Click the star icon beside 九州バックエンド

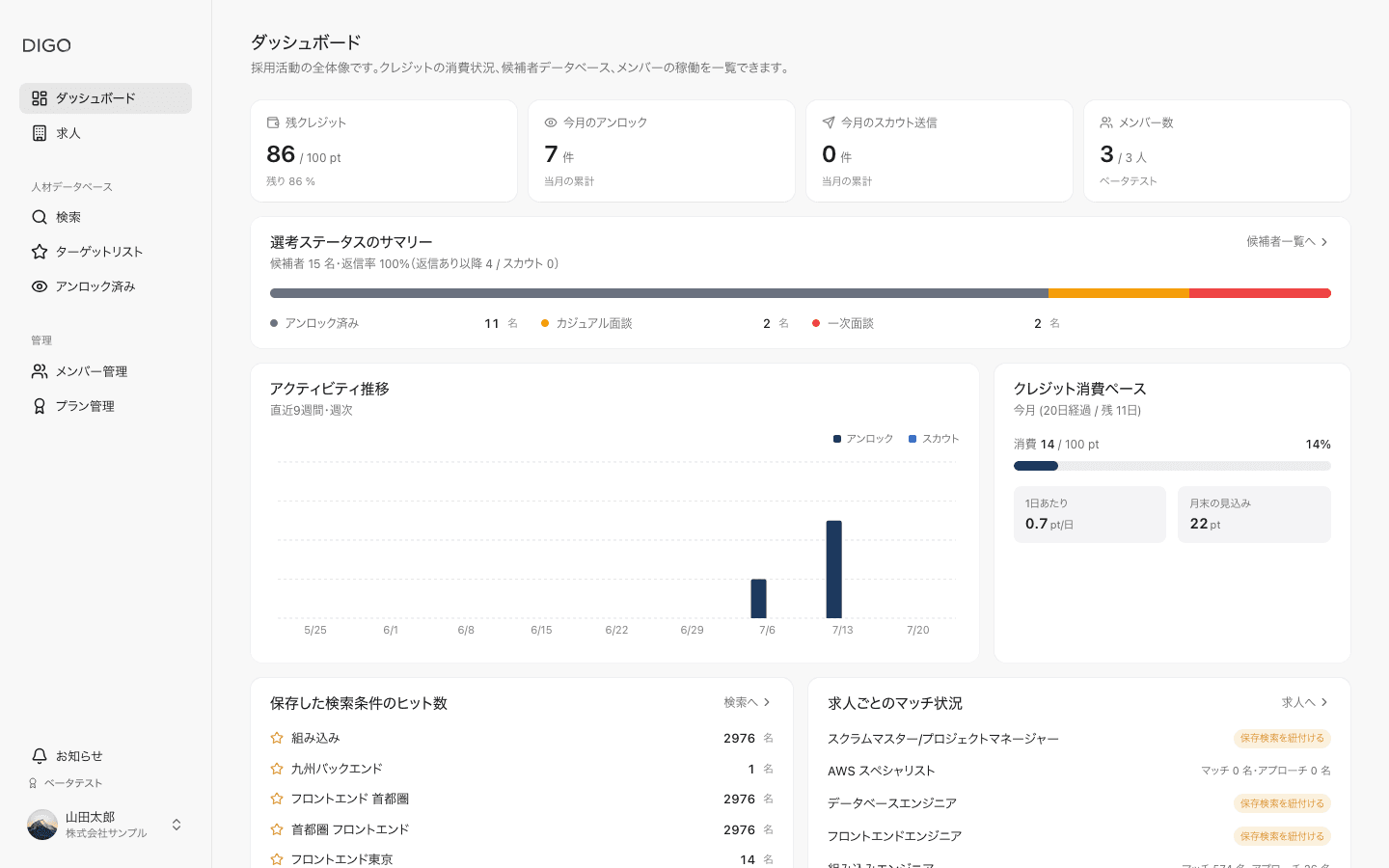[277, 769]
